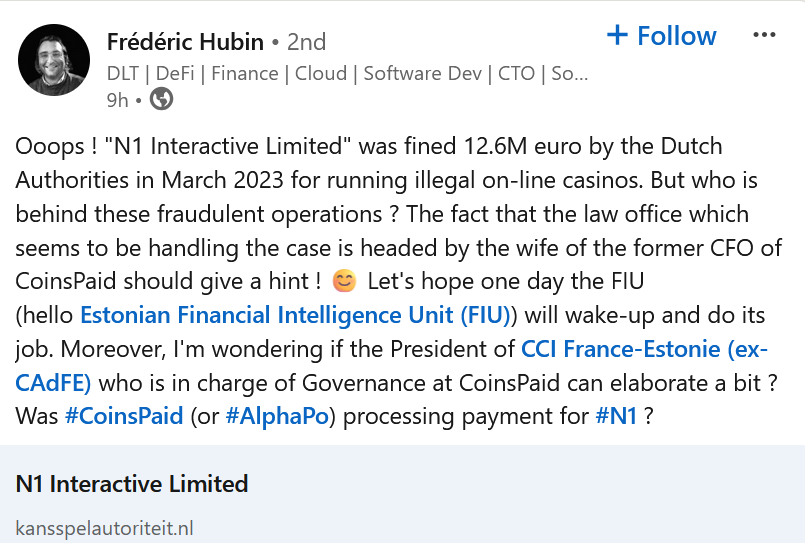Click the kansspelautoriteit.nl source domain
Viewport: 805px width, 543px height.
(x=104, y=528)
